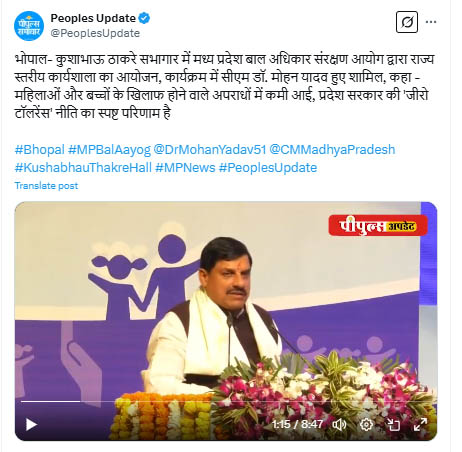This screenshot has height=452, width=462.
Task: Click the @PeoplesUpdate handle
Action: pos(95,33)
